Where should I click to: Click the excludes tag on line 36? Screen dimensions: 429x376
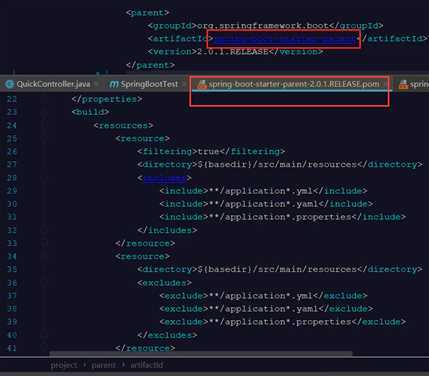(165, 283)
